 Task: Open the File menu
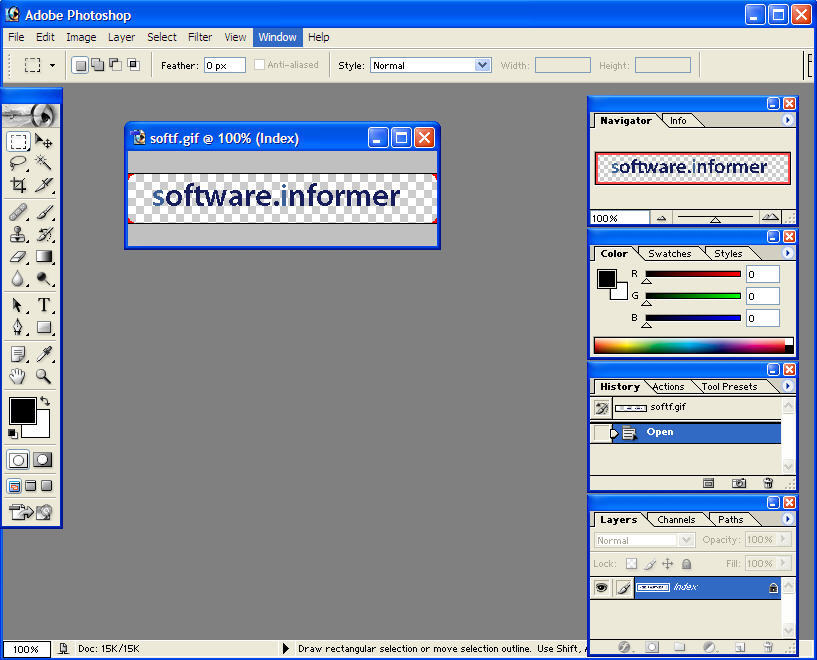[16, 37]
